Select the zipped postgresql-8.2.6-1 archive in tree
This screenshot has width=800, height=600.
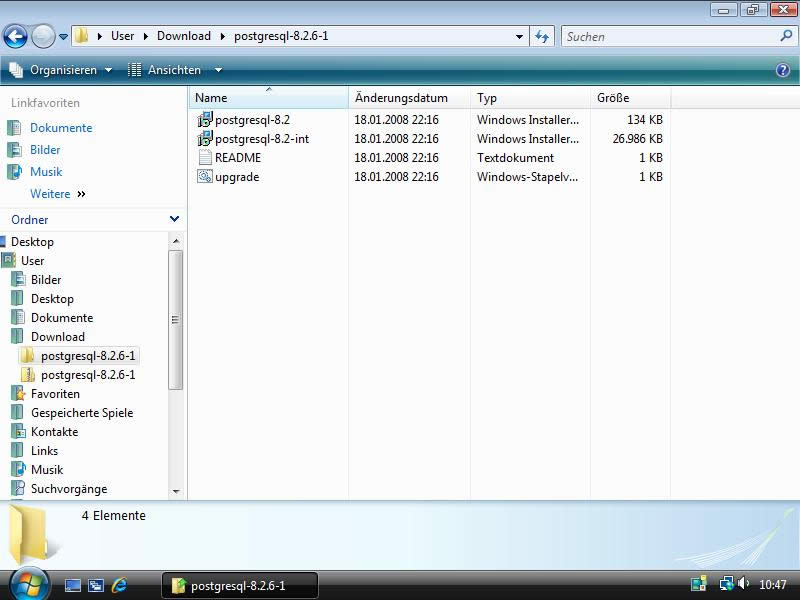tap(88, 375)
